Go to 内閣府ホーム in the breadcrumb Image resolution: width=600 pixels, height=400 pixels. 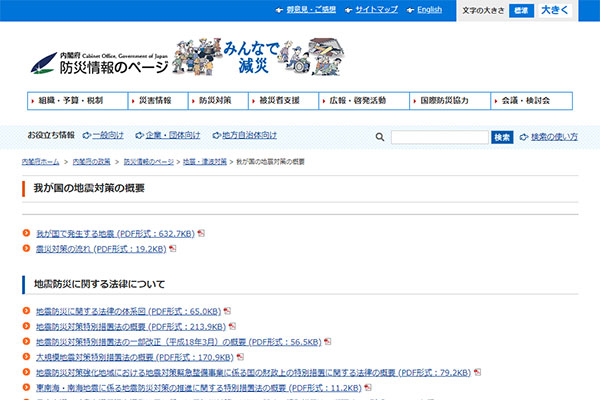tap(40, 161)
